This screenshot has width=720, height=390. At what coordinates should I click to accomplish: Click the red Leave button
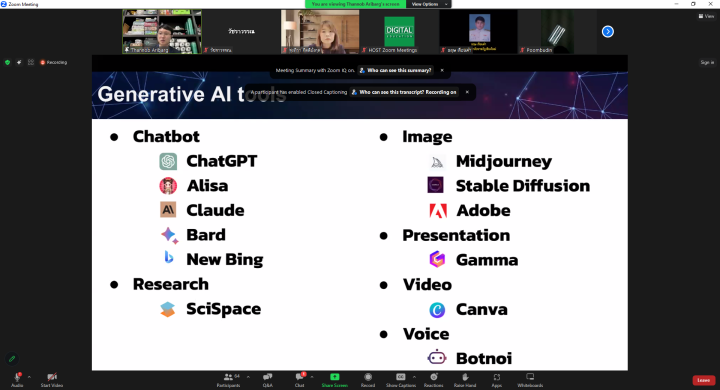pos(703,380)
